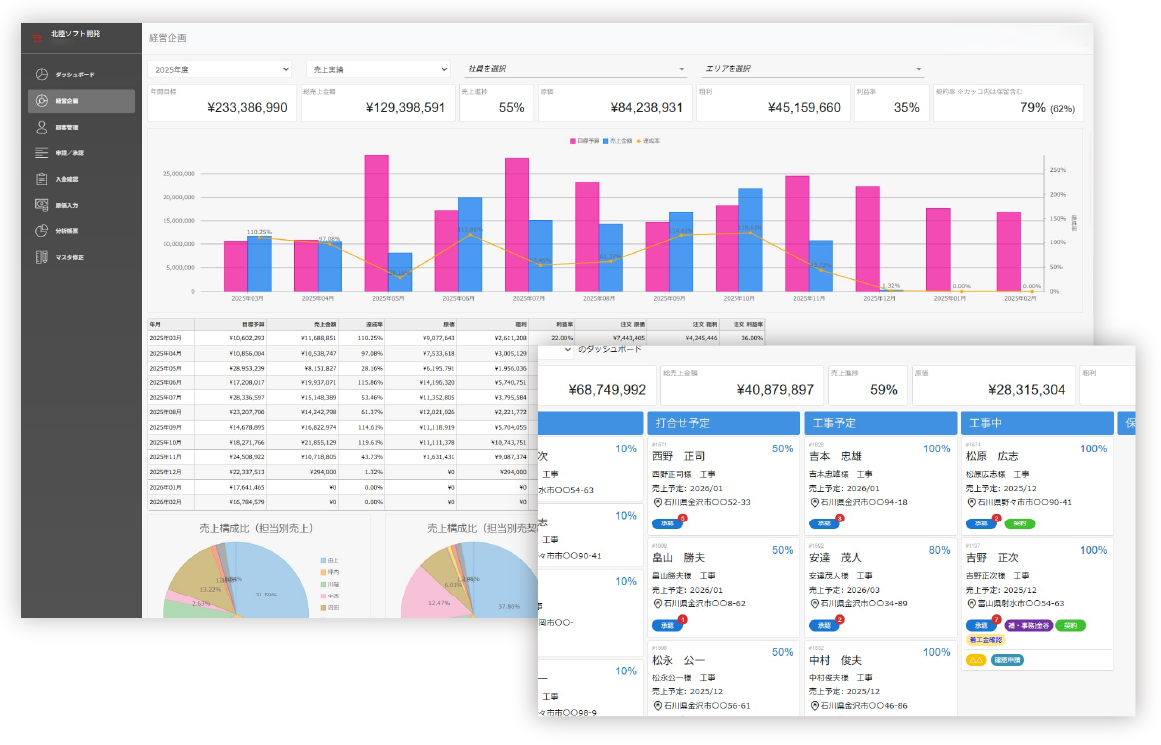Open the 売上実績 dropdown
This screenshot has width=1161, height=745.
[378, 69]
